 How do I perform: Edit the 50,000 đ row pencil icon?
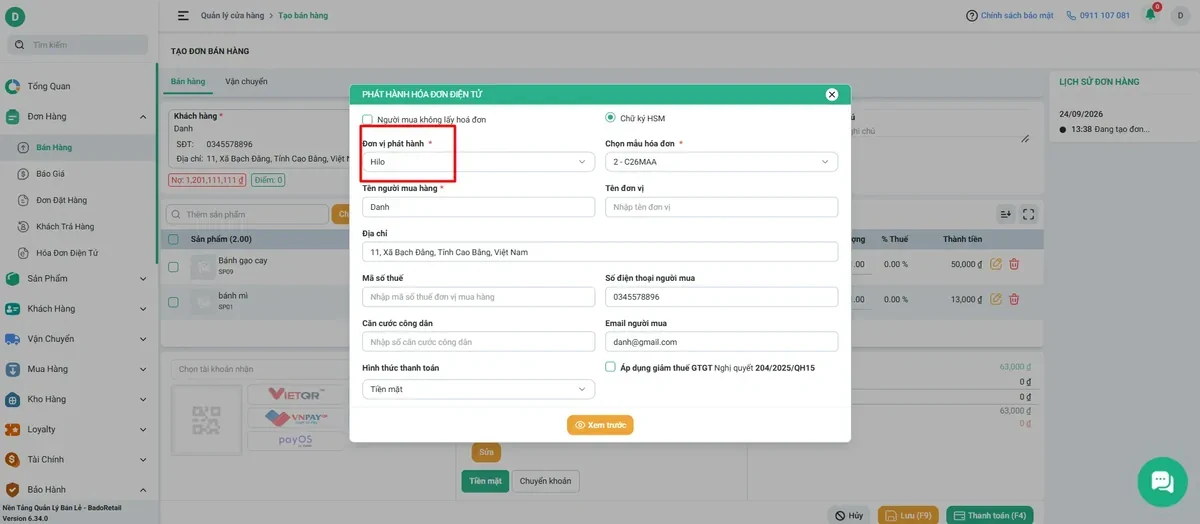(996, 264)
